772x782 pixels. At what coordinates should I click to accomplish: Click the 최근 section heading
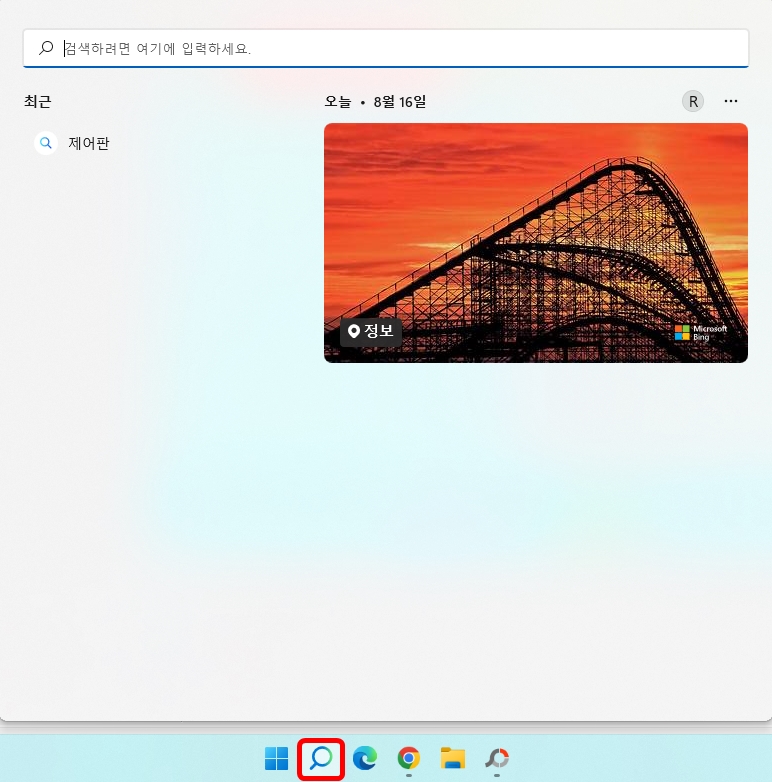coord(38,102)
